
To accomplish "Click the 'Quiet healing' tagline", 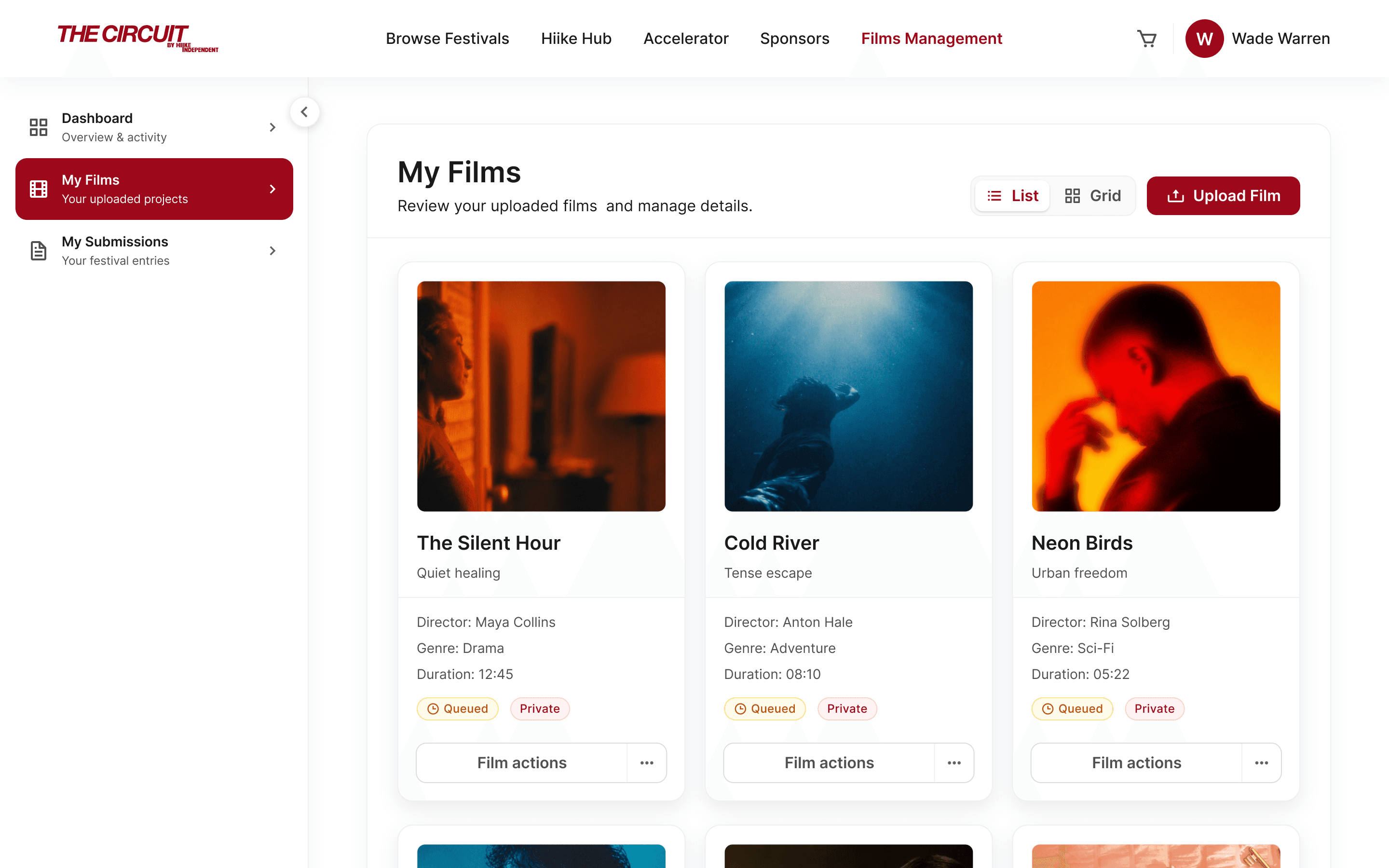I will [x=459, y=573].
